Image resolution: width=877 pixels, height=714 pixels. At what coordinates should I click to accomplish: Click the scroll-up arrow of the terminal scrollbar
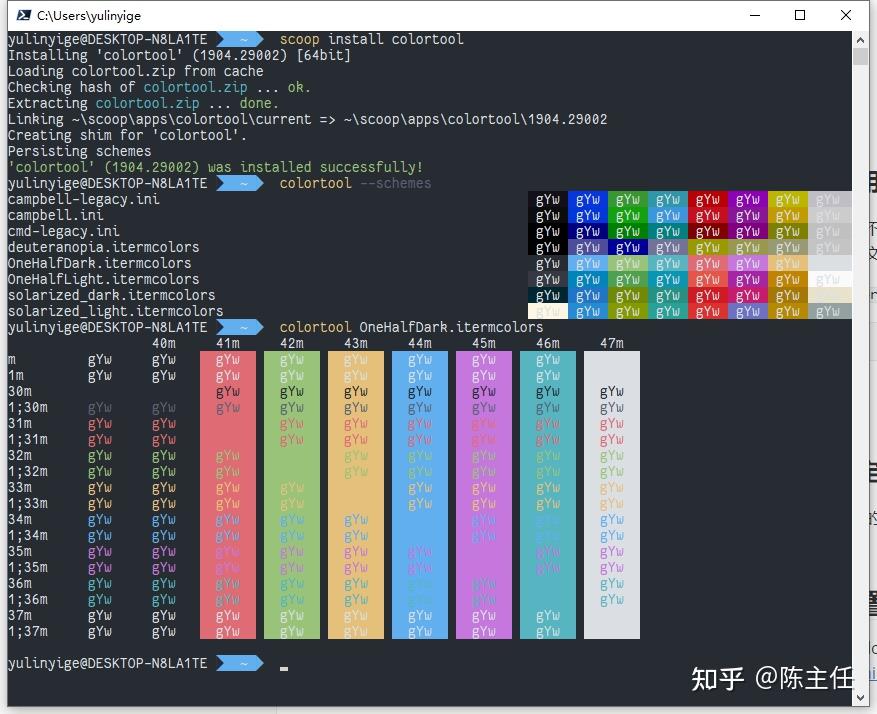click(x=857, y=39)
